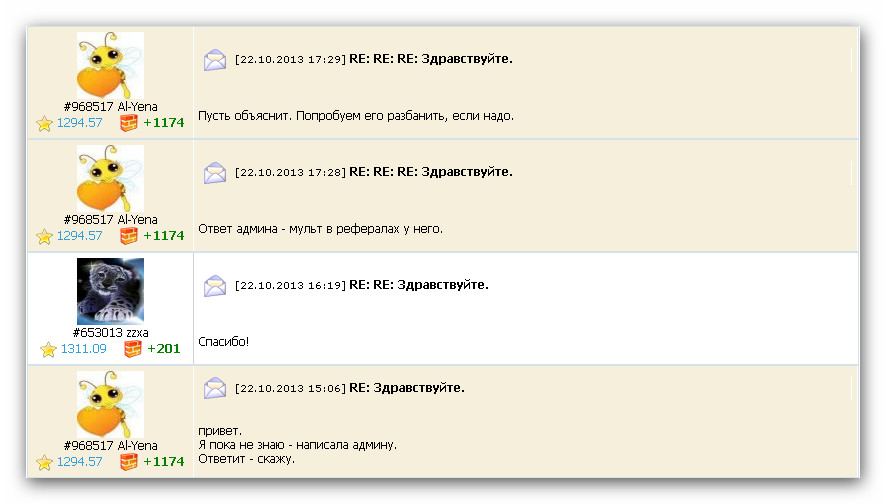Open the #653013 zzxa user profile
The image size is (886, 504).
(110, 333)
